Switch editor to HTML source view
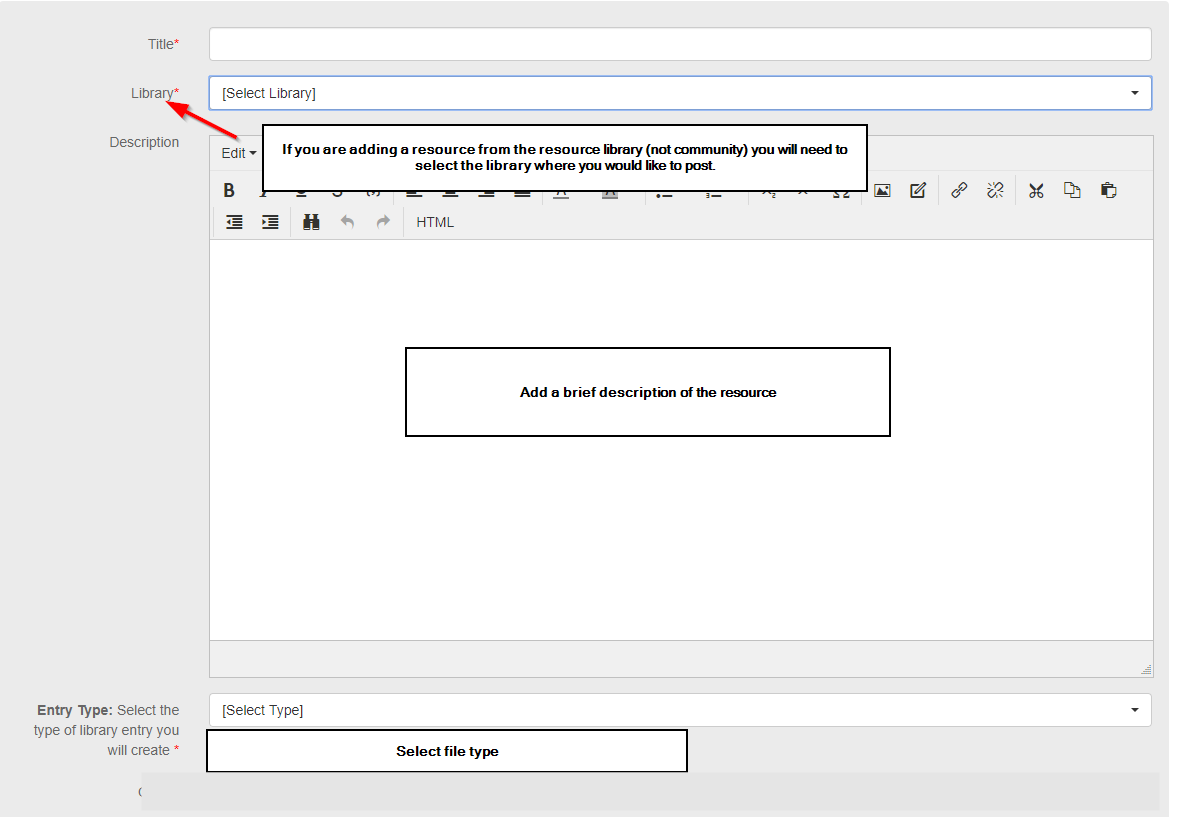Viewport: 1178px width, 817px height. (435, 222)
